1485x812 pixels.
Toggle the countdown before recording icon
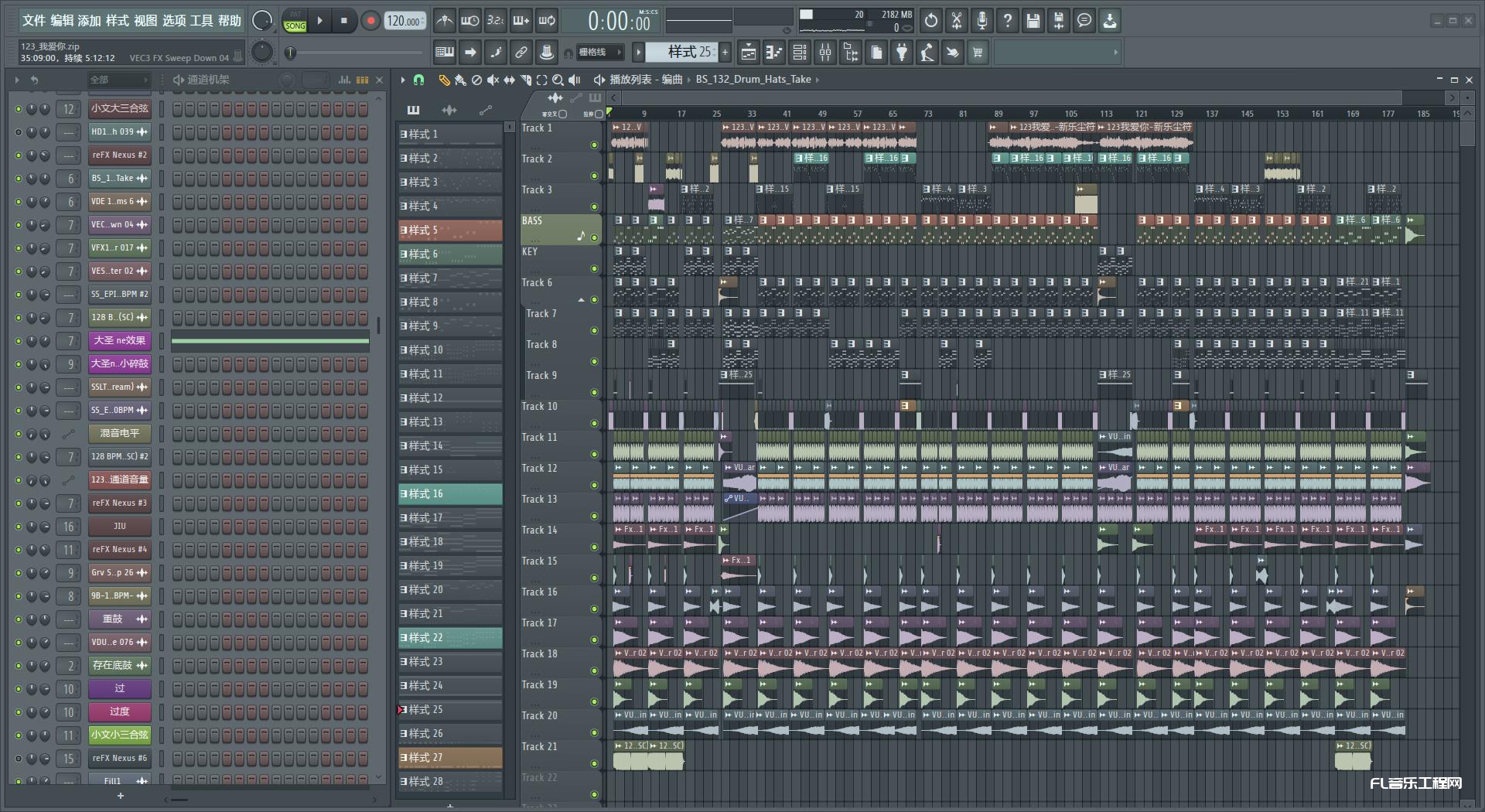click(x=495, y=21)
